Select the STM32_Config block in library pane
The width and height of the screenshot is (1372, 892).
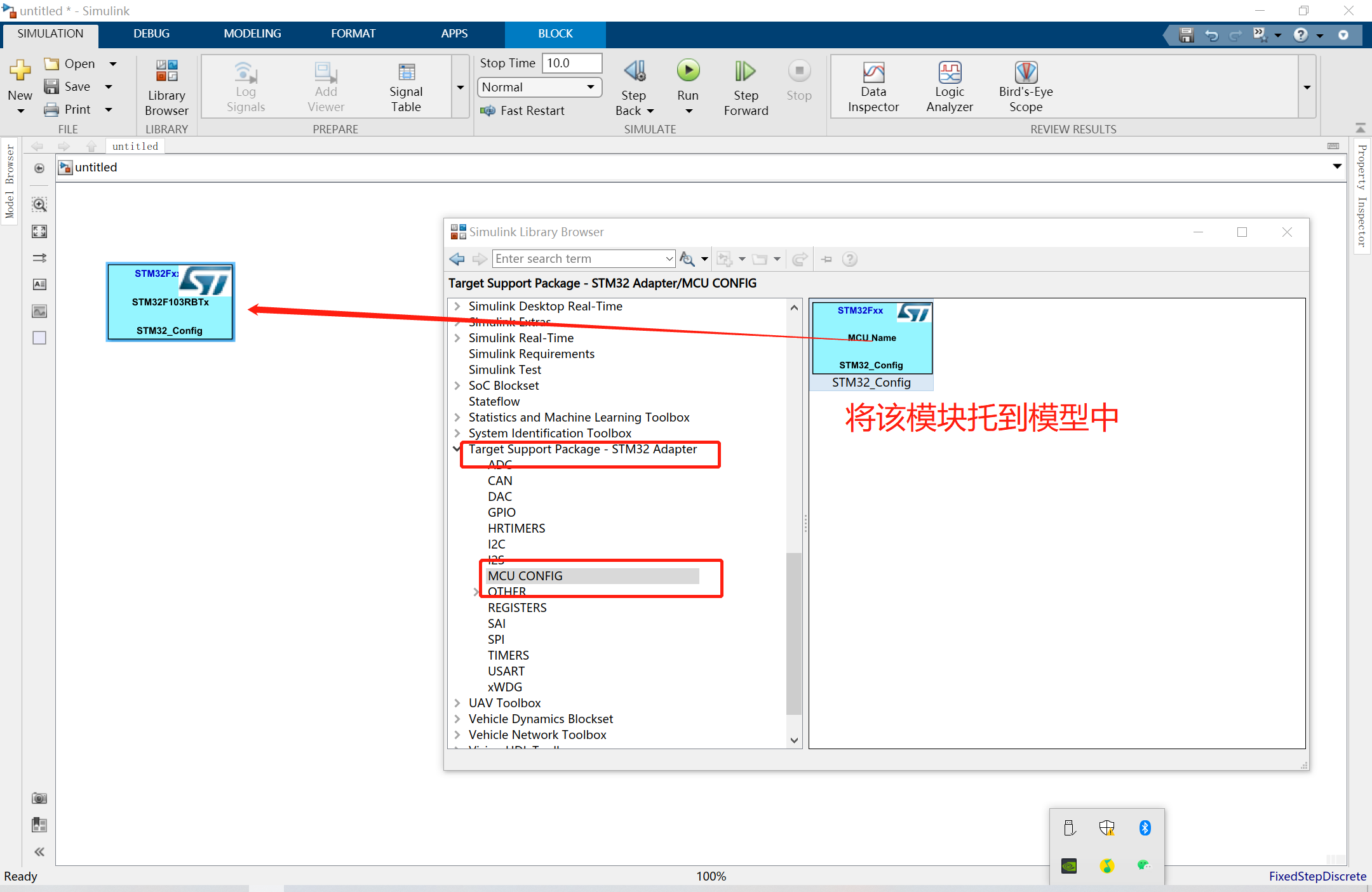coord(871,346)
